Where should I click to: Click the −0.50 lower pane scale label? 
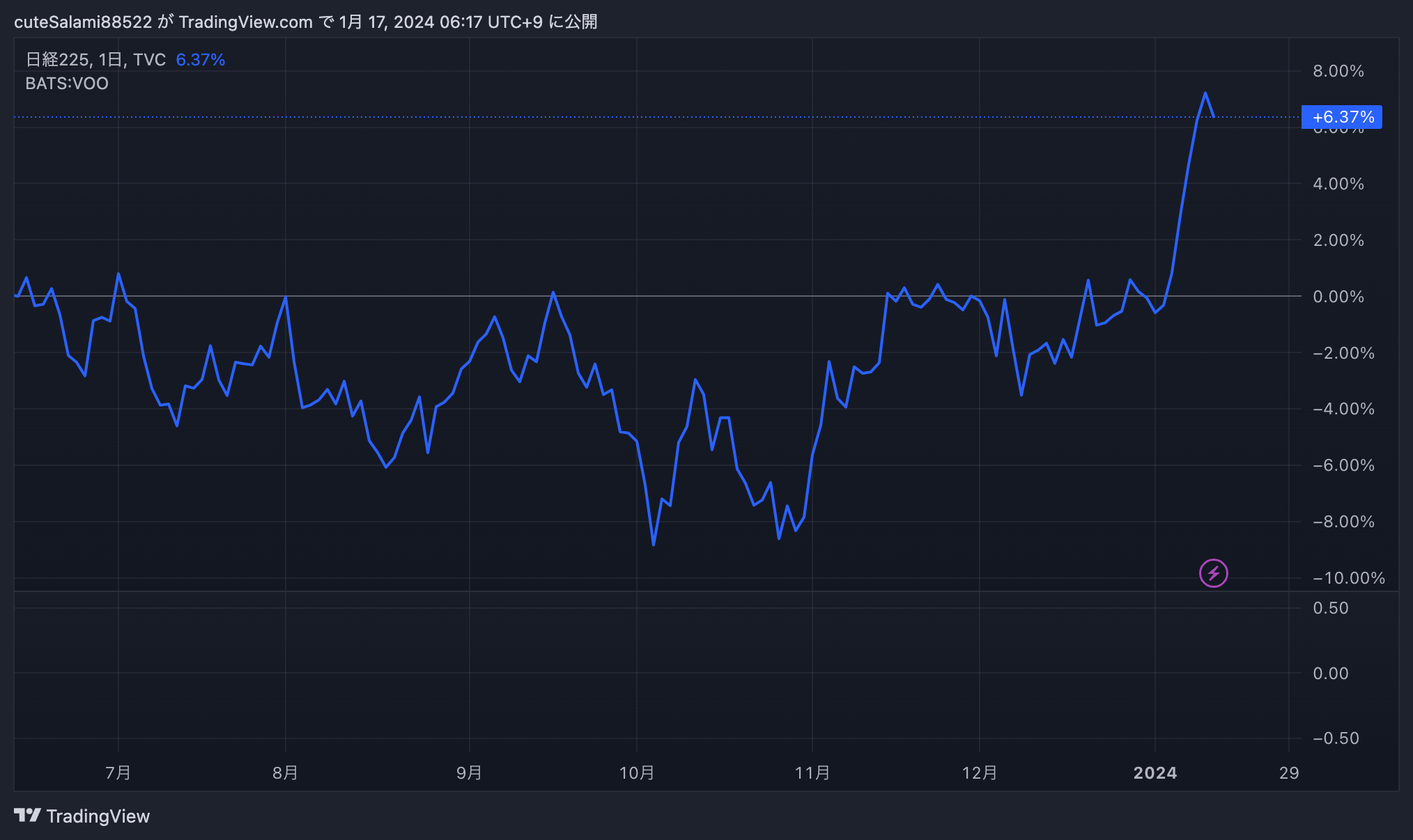click(1336, 738)
